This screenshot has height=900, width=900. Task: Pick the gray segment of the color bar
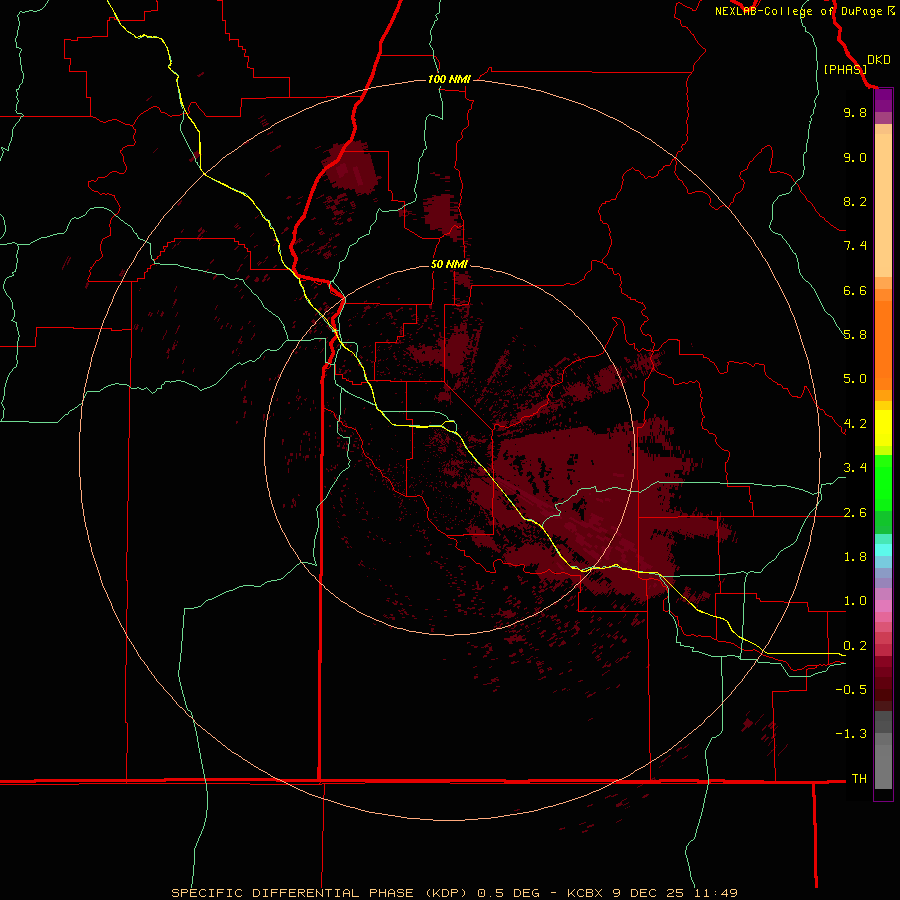point(883,750)
